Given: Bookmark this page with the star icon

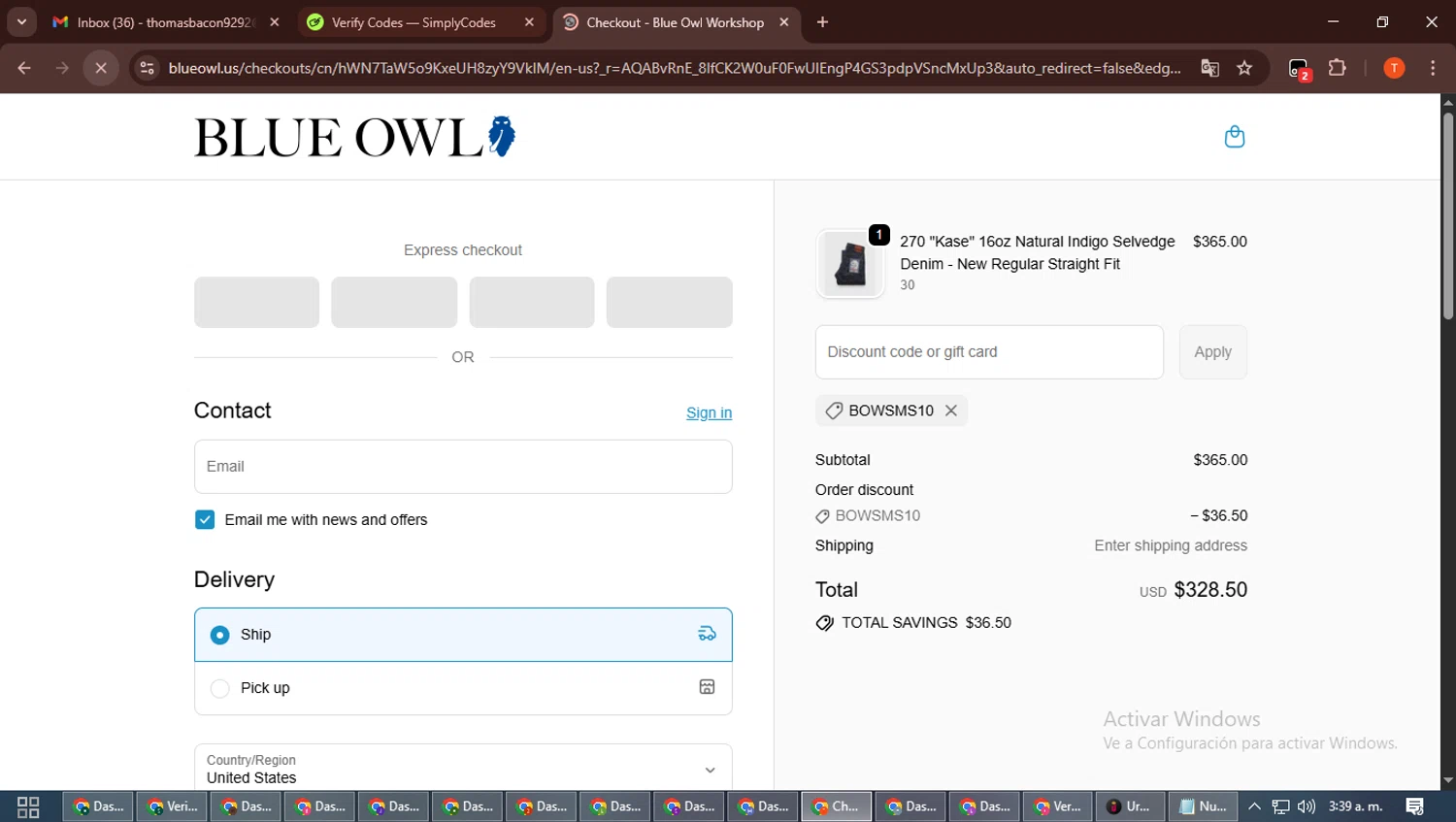Looking at the screenshot, I should click(1244, 68).
